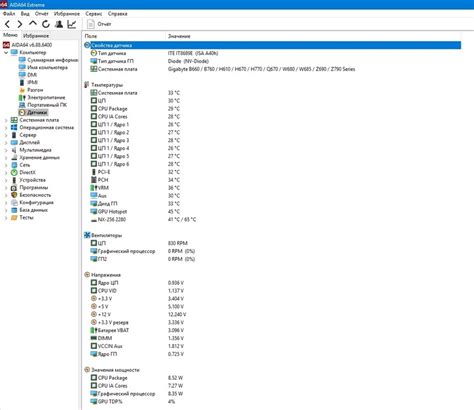Open the Файл menu
The width and height of the screenshot is (474, 410).
tap(9, 14)
